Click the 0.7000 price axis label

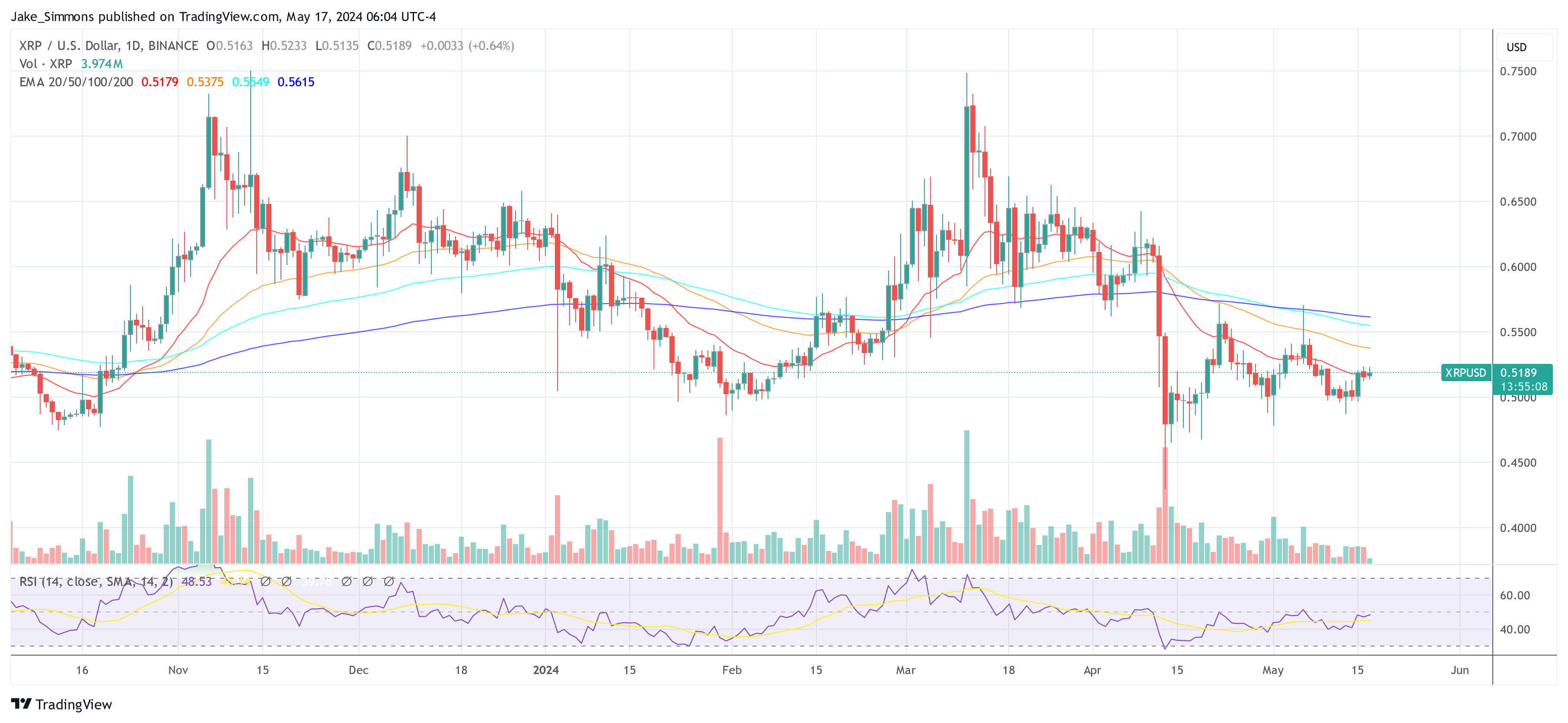coord(1518,136)
